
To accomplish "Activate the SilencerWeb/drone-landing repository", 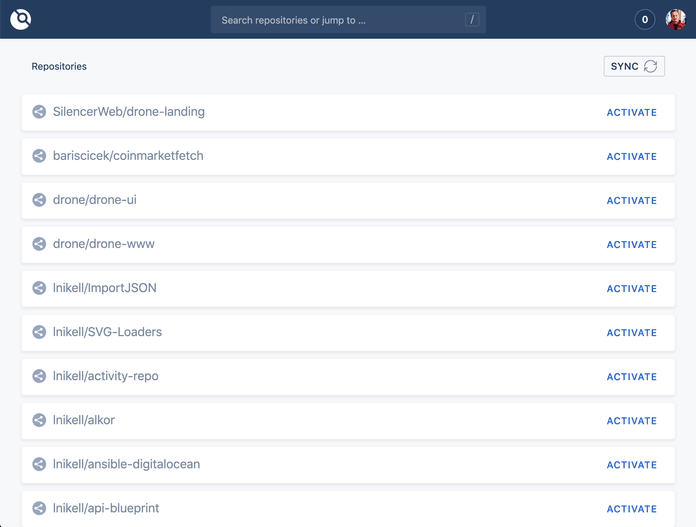I will coord(631,113).
